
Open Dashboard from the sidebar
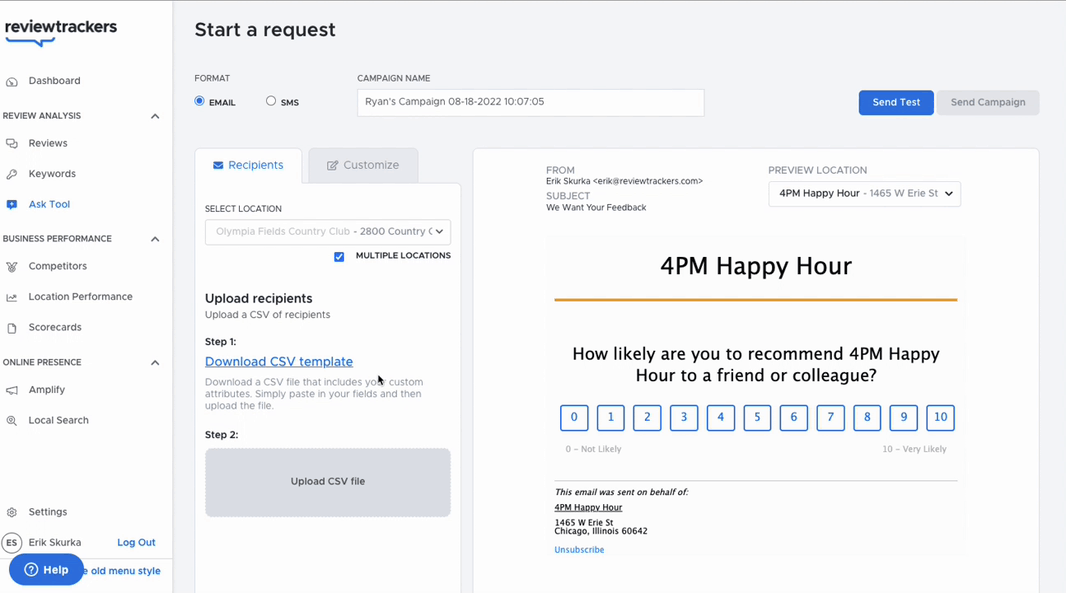click(x=54, y=81)
